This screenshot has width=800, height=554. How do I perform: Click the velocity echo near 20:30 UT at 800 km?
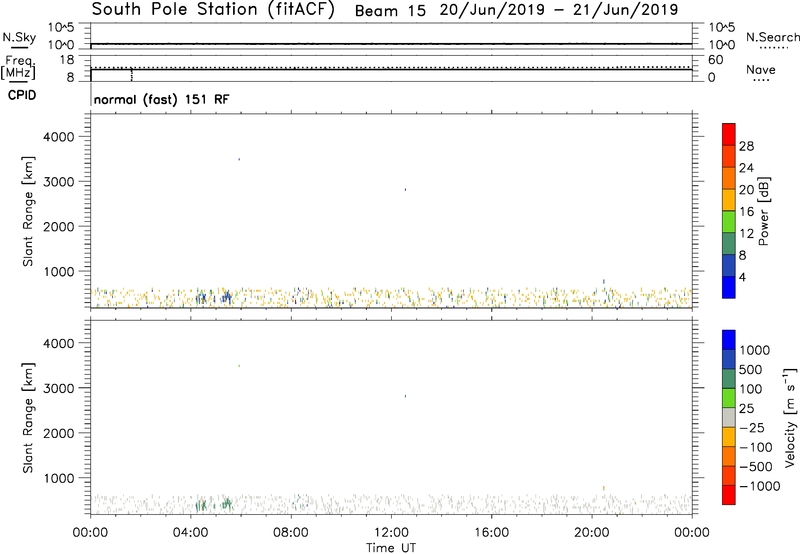coord(604,488)
